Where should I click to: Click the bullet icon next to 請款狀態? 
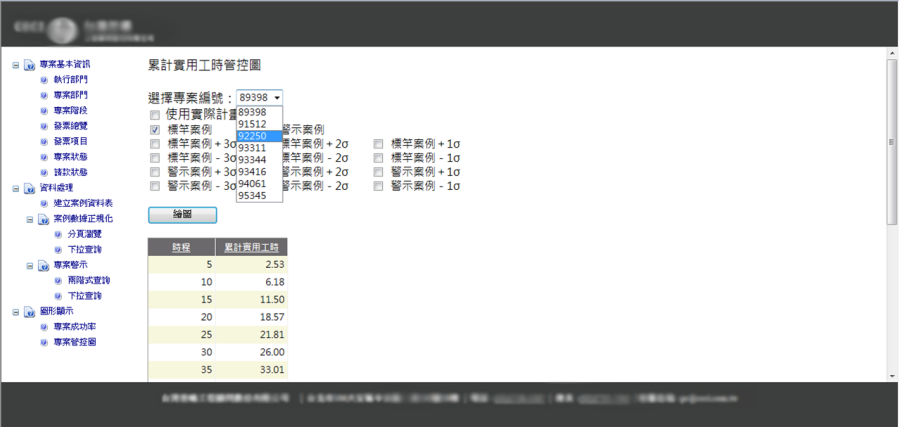(x=44, y=172)
